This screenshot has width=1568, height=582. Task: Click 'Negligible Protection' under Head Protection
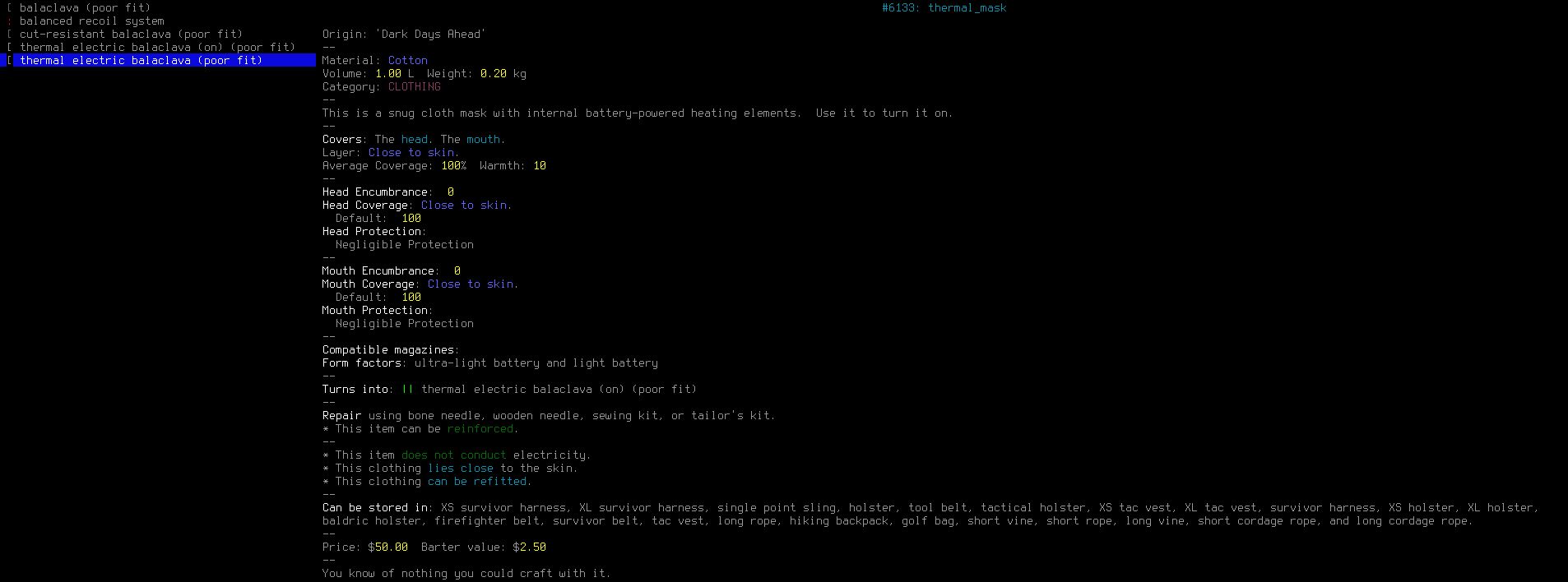coord(405,245)
